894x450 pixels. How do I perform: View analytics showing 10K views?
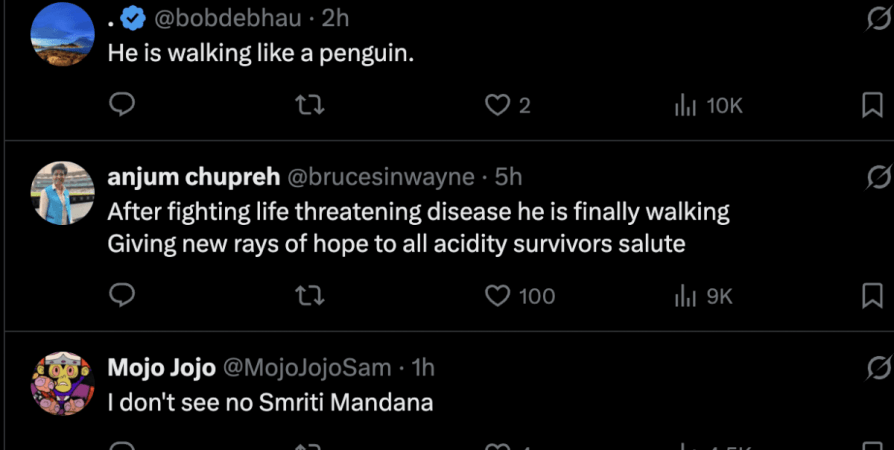[x=685, y=105]
